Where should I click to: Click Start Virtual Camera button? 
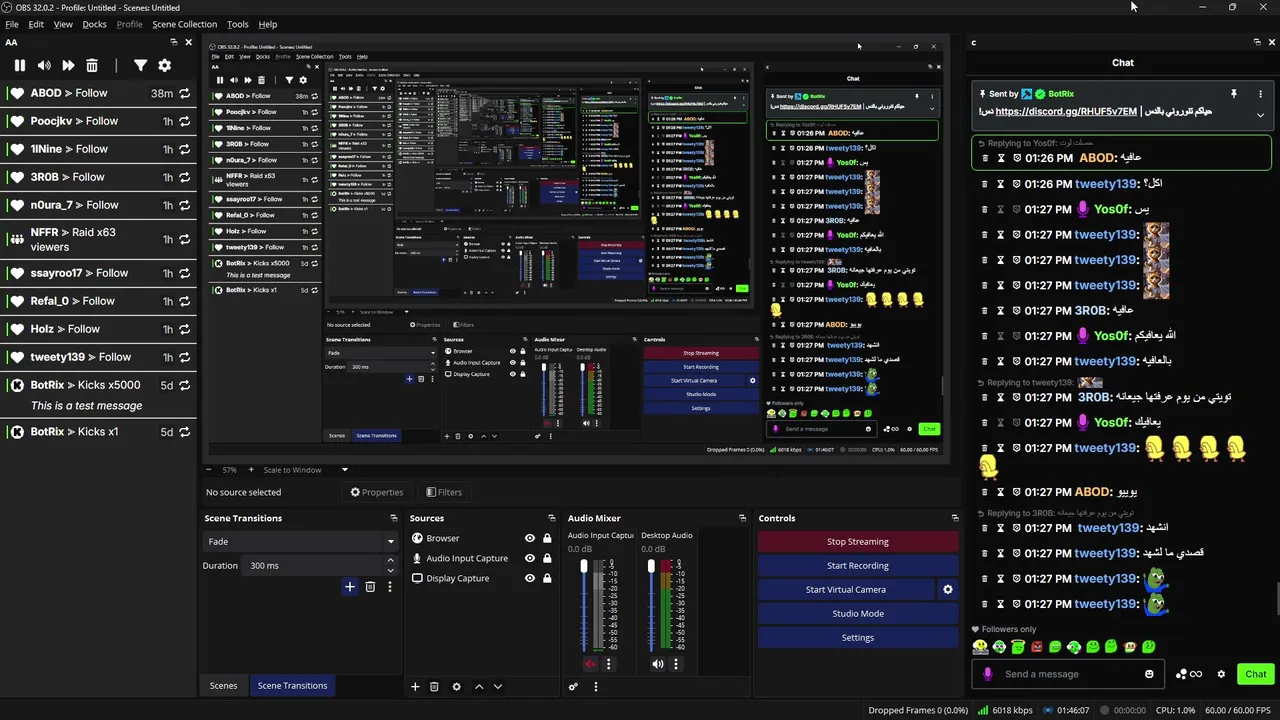[x=846, y=590]
